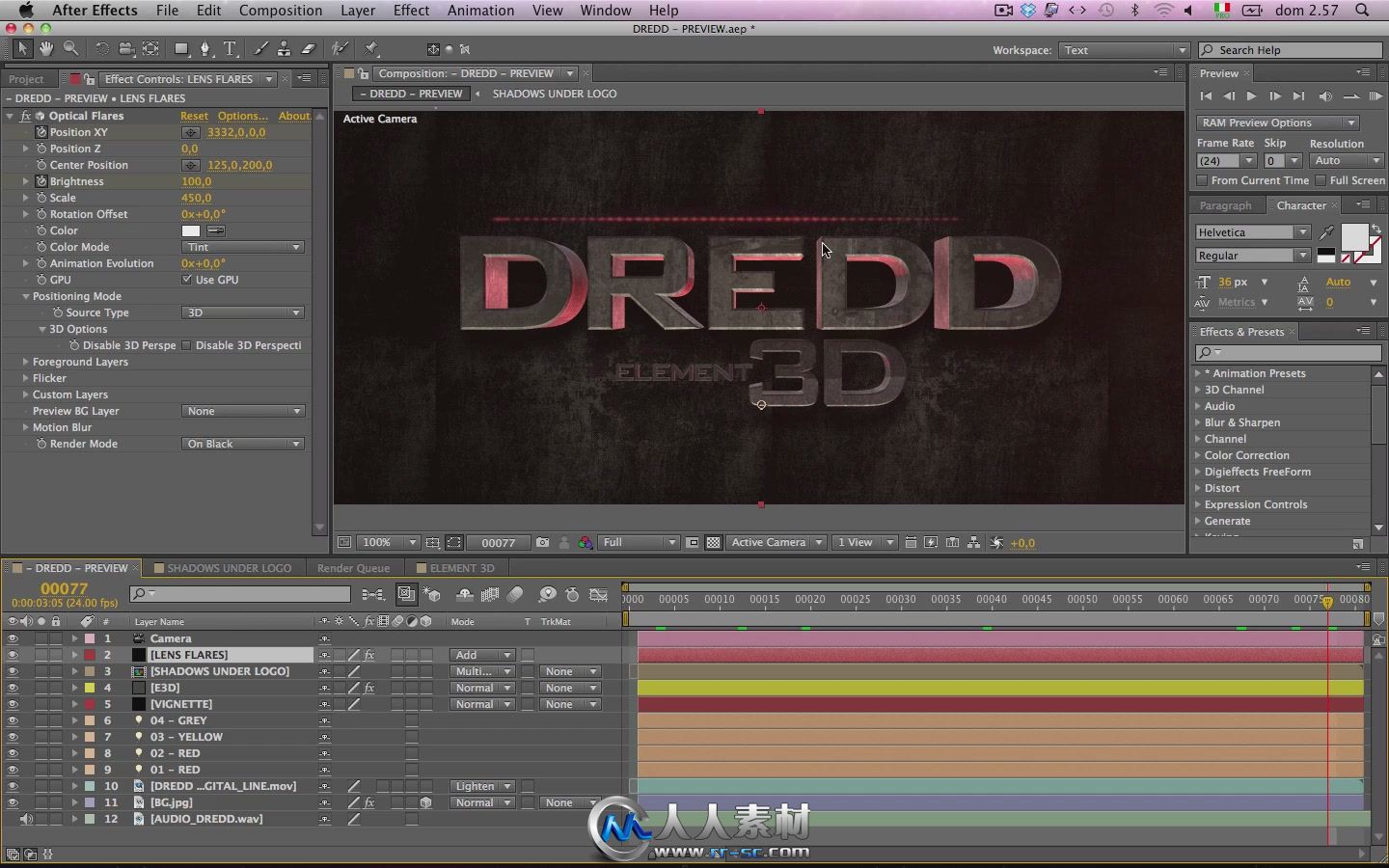Screen dimensions: 1389x868
Task: Click the Spotlight search magnifier icon
Action: tap(1362, 10)
